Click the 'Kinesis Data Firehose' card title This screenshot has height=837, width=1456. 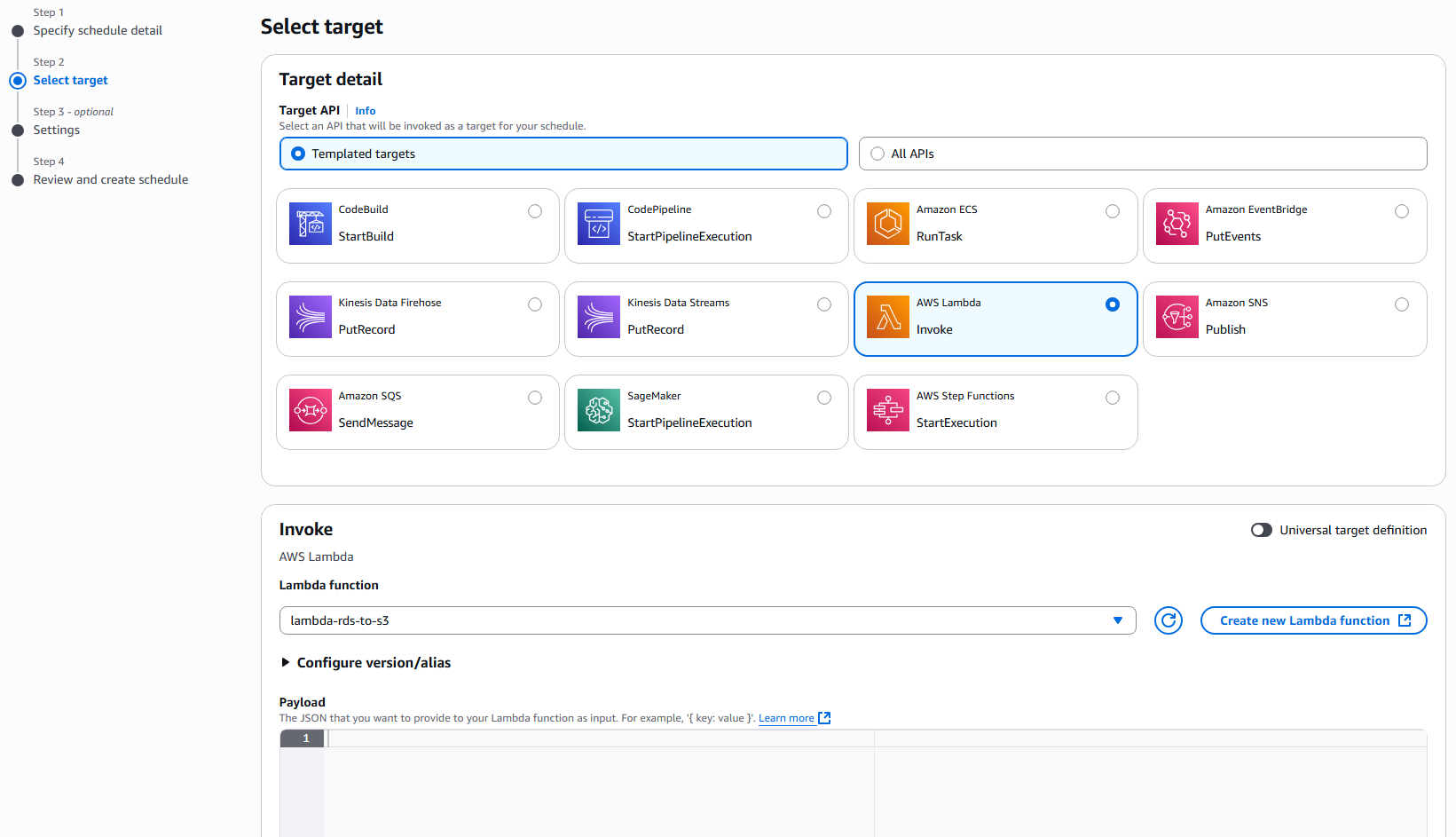tap(390, 303)
